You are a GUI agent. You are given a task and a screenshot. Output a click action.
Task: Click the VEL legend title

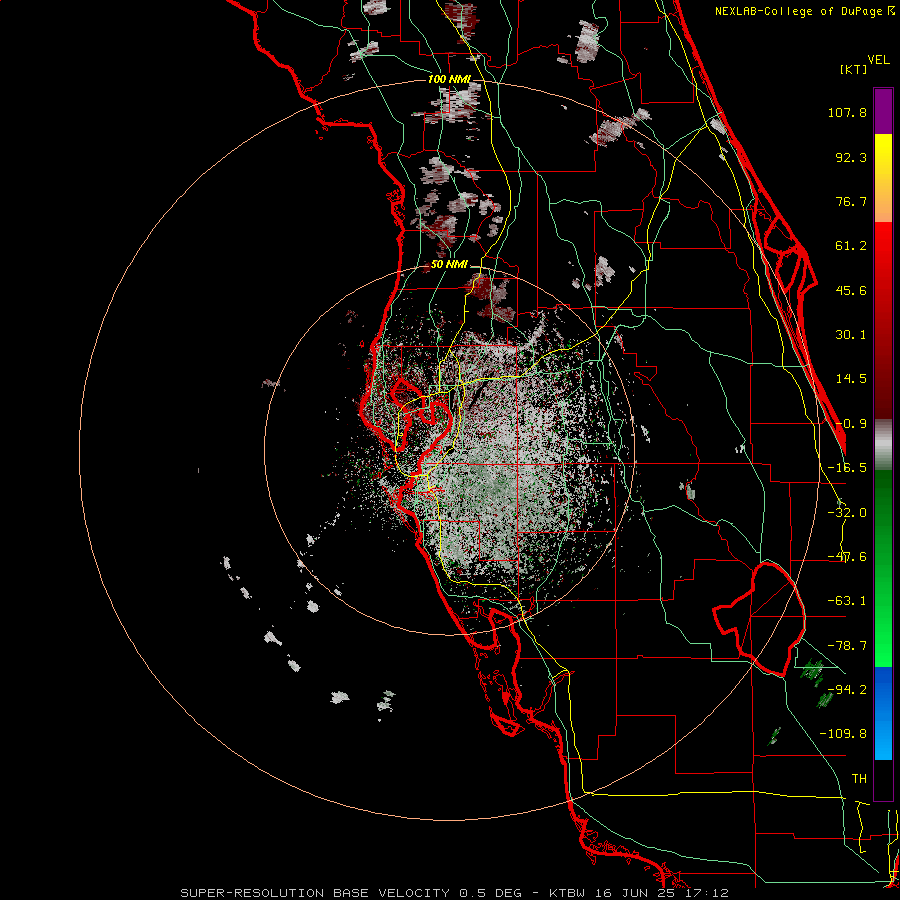(878, 60)
